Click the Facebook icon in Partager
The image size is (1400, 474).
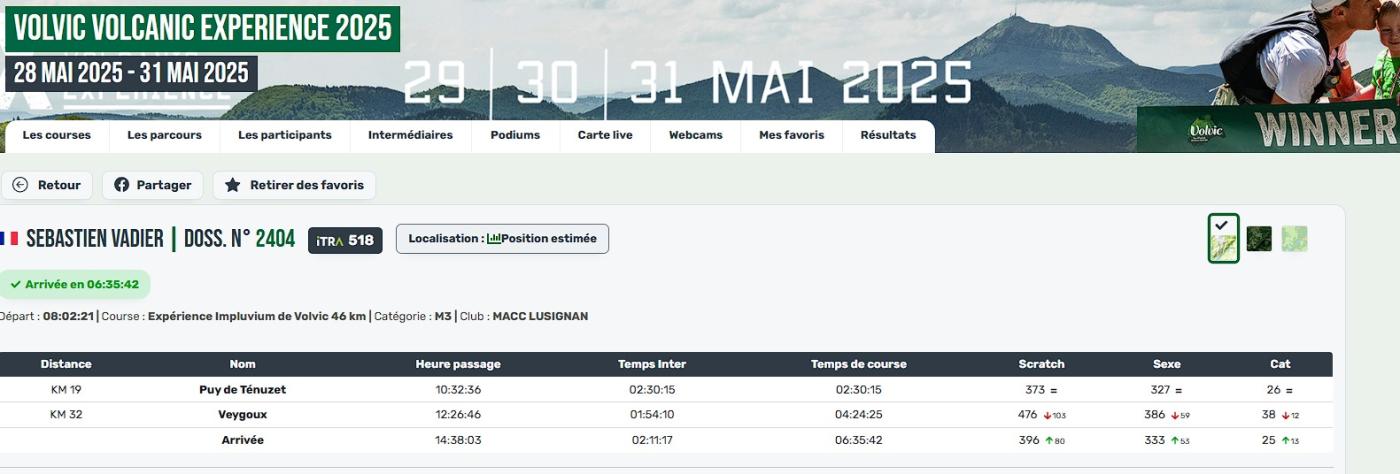122,185
